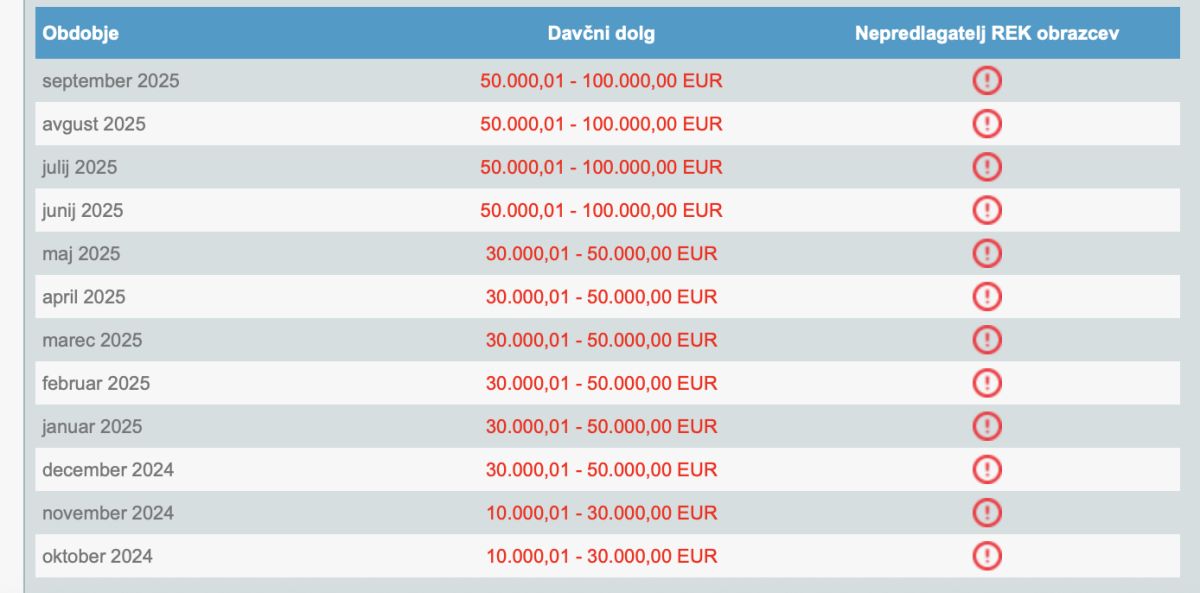The width and height of the screenshot is (1200, 593).
Task: Click warning icon for december 2024
Action: (x=987, y=470)
